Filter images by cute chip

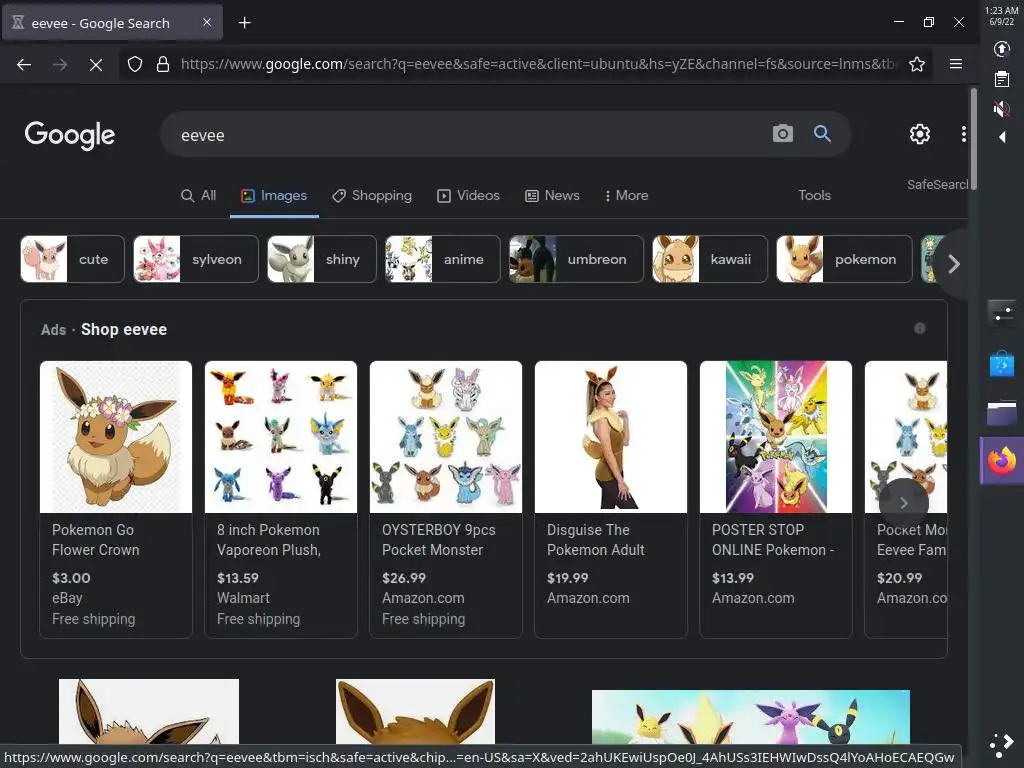72,259
